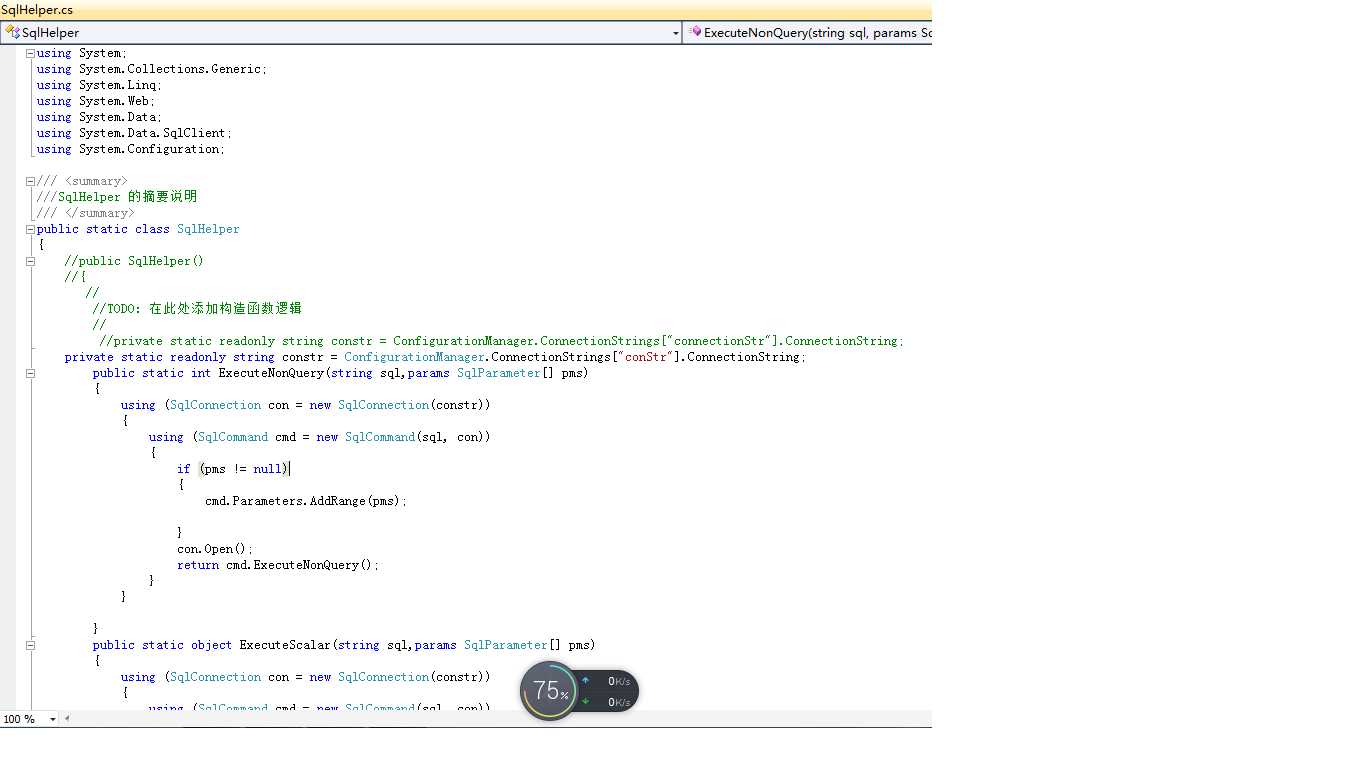Click the 'using System.Linq;' line

[x=99, y=85]
